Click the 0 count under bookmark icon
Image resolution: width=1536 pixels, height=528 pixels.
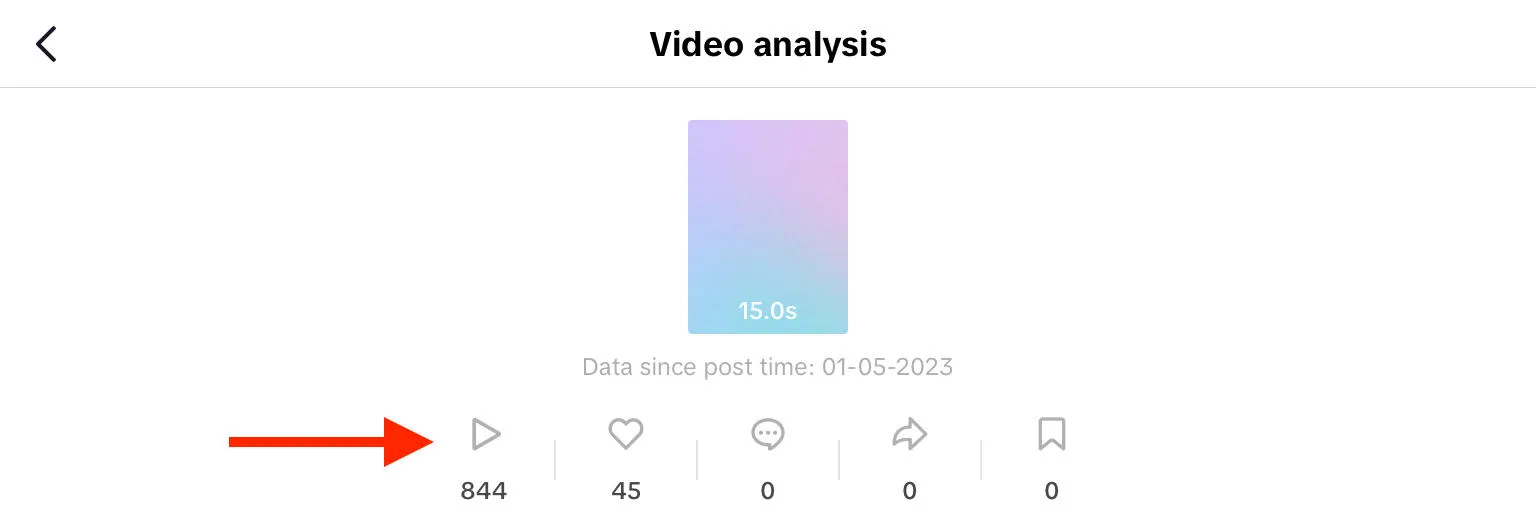1051,491
